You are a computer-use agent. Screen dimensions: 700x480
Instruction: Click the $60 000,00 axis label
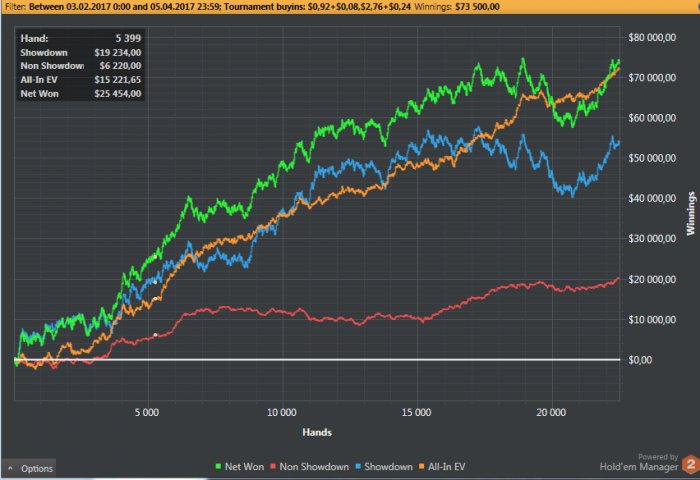(652, 118)
